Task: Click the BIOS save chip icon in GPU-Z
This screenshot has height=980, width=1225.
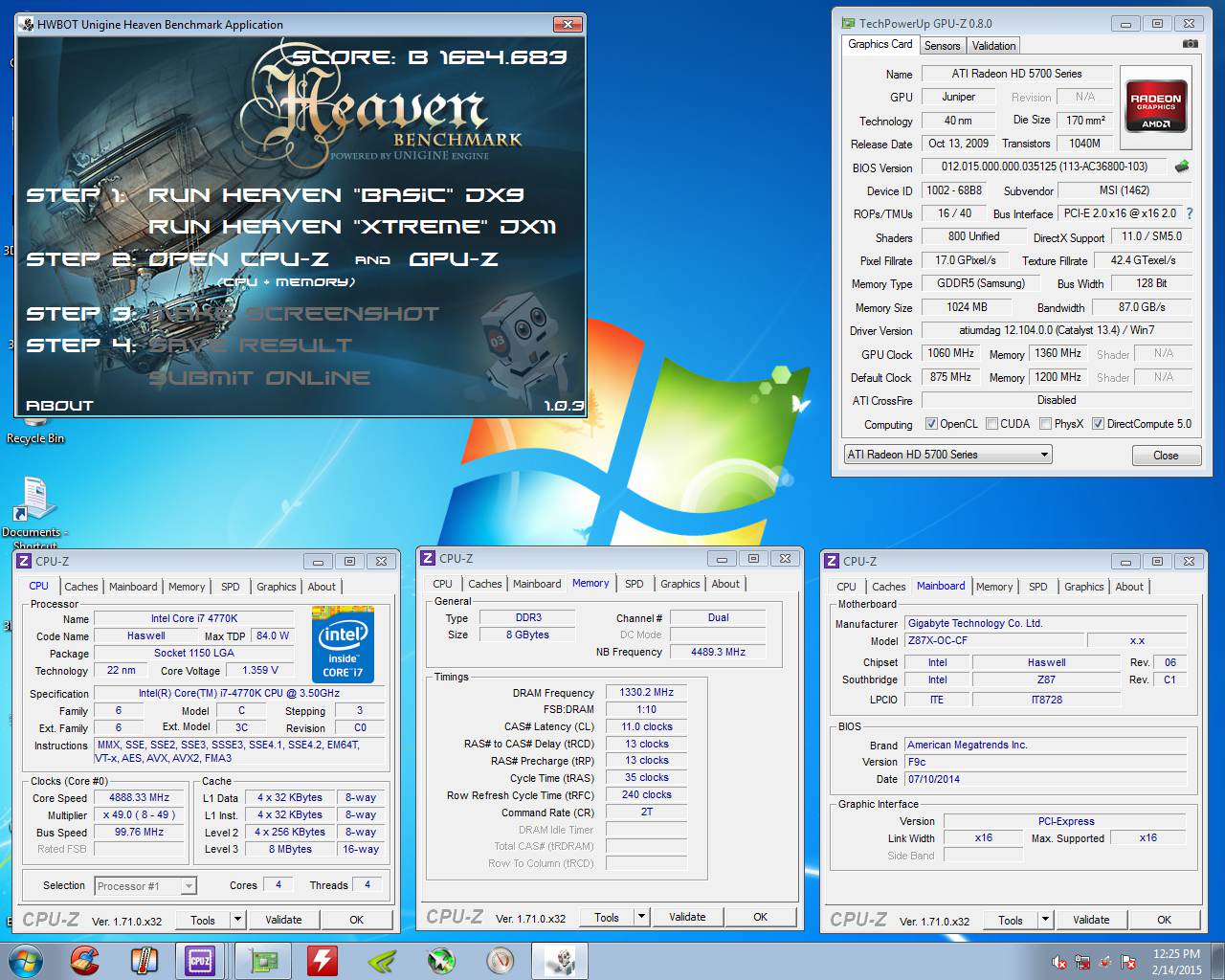Action: (x=1183, y=167)
